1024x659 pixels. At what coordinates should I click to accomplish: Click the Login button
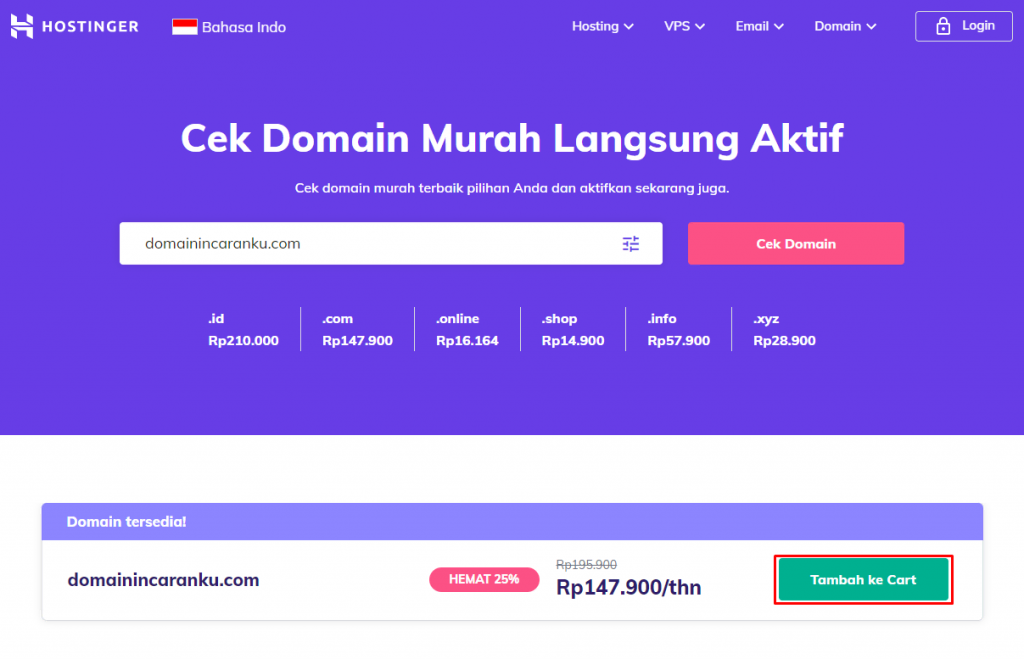pos(963,26)
